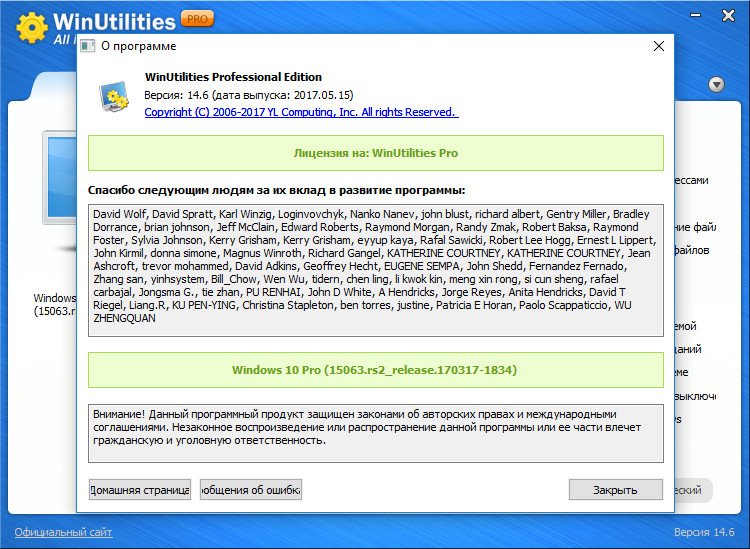Open the round dropdown arrow in main window
This screenshot has width=750, height=549.
tap(716, 85)
